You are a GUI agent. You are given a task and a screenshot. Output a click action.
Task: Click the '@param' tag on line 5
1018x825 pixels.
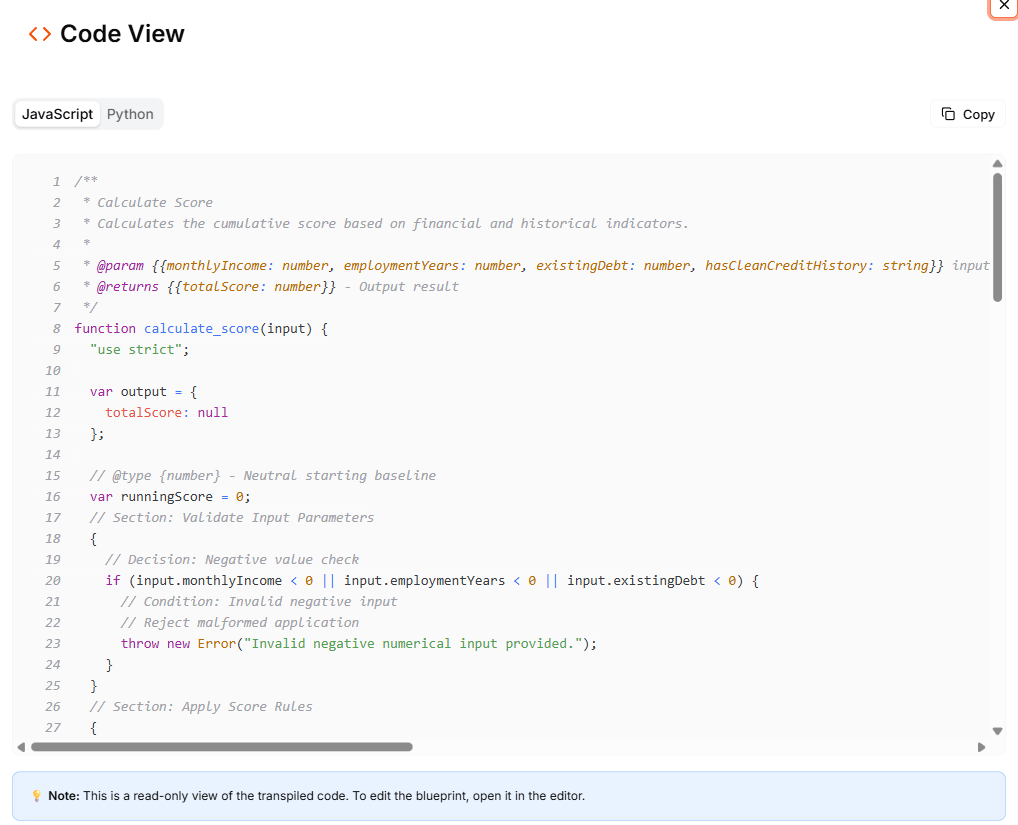(120, 265)
